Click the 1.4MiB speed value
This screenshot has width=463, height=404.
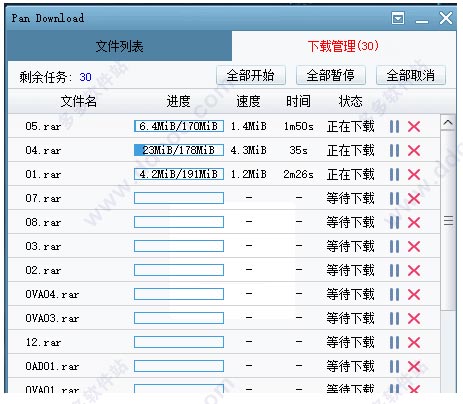coord(249,126)
